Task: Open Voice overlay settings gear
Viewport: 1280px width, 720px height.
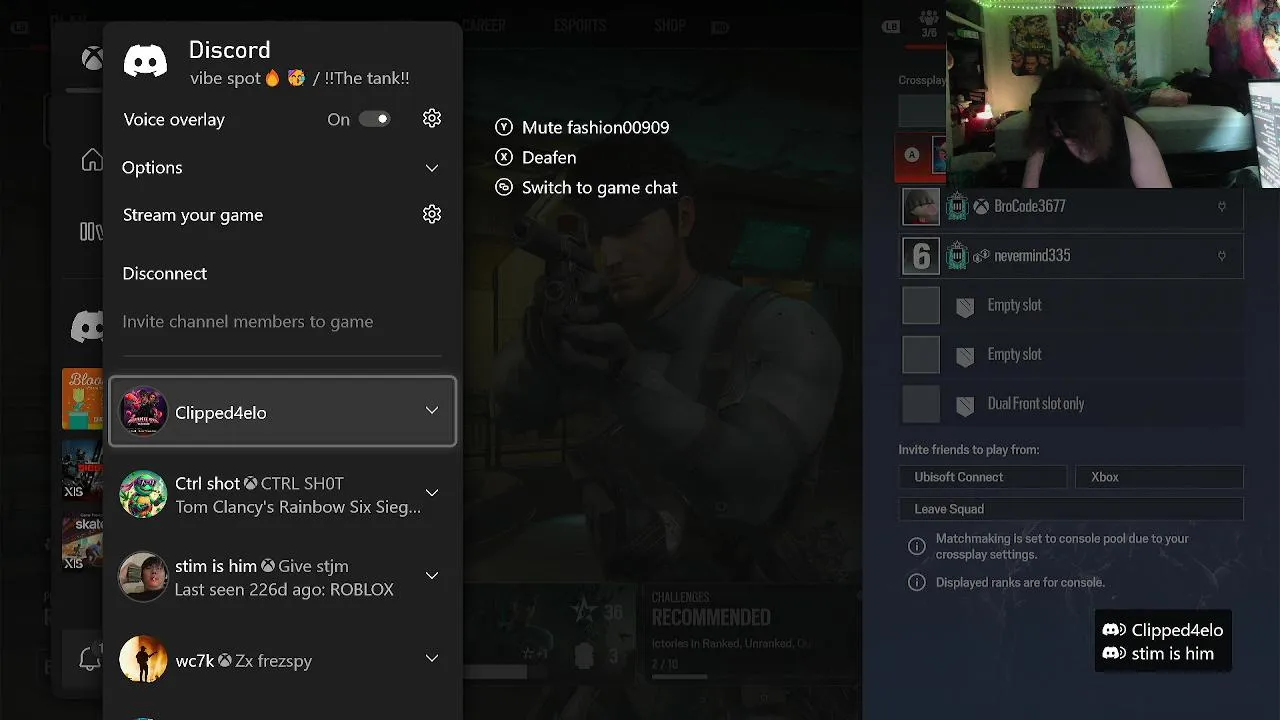Action: click(x=432, y=119)
